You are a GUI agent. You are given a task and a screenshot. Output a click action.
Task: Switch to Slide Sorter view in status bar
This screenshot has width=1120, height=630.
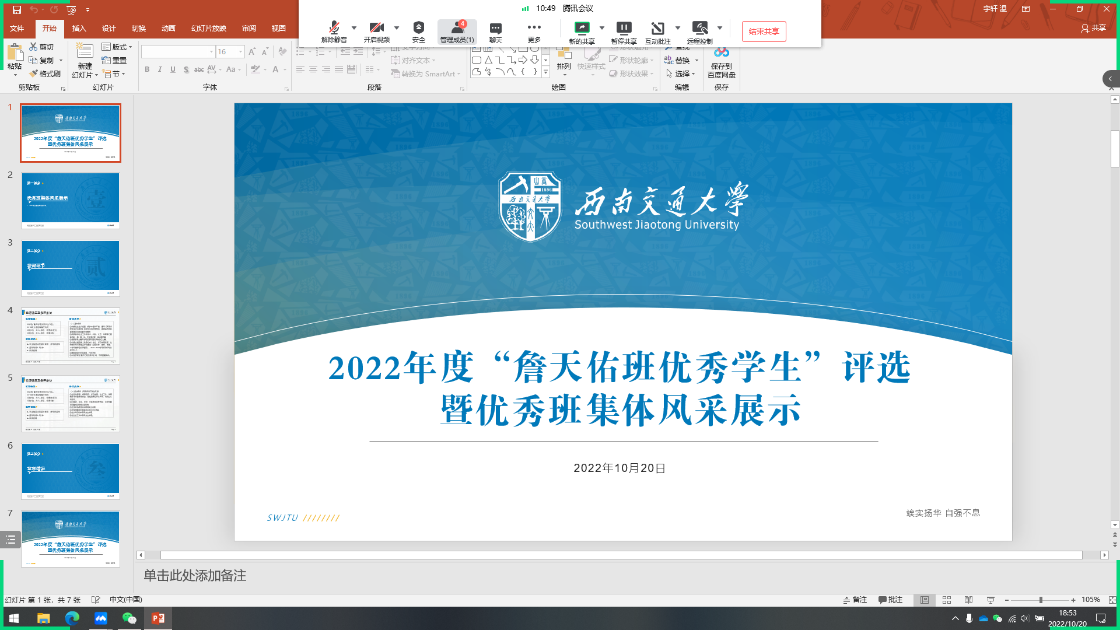(x=945, y=600)
